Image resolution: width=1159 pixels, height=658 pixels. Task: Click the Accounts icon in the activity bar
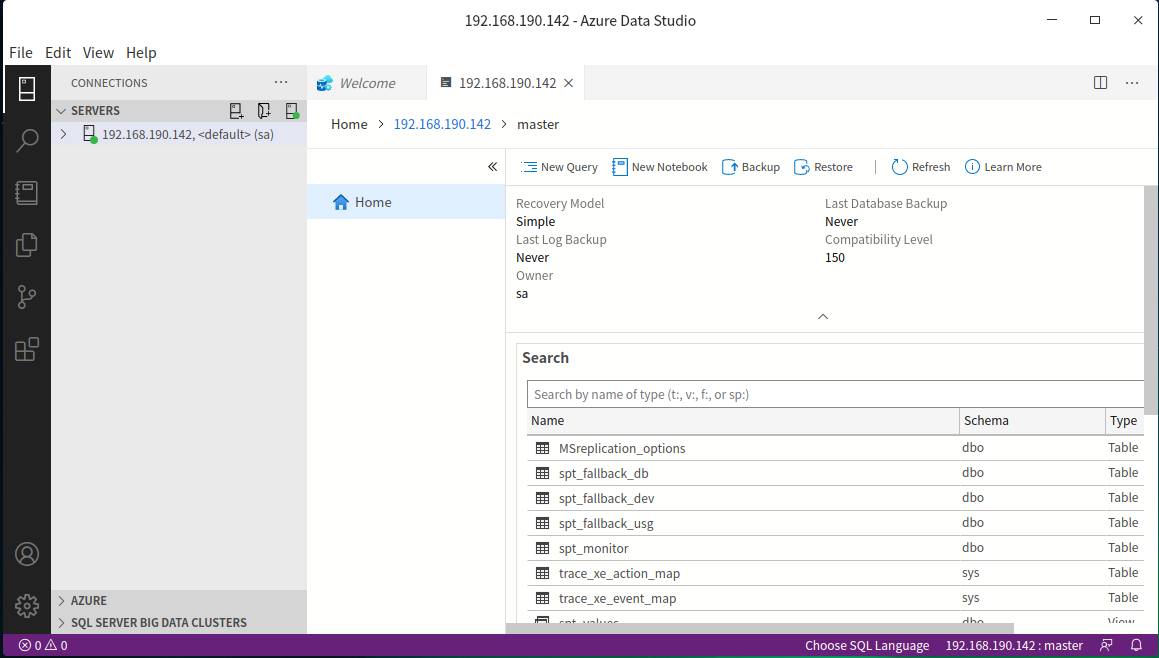coord(27,553)
